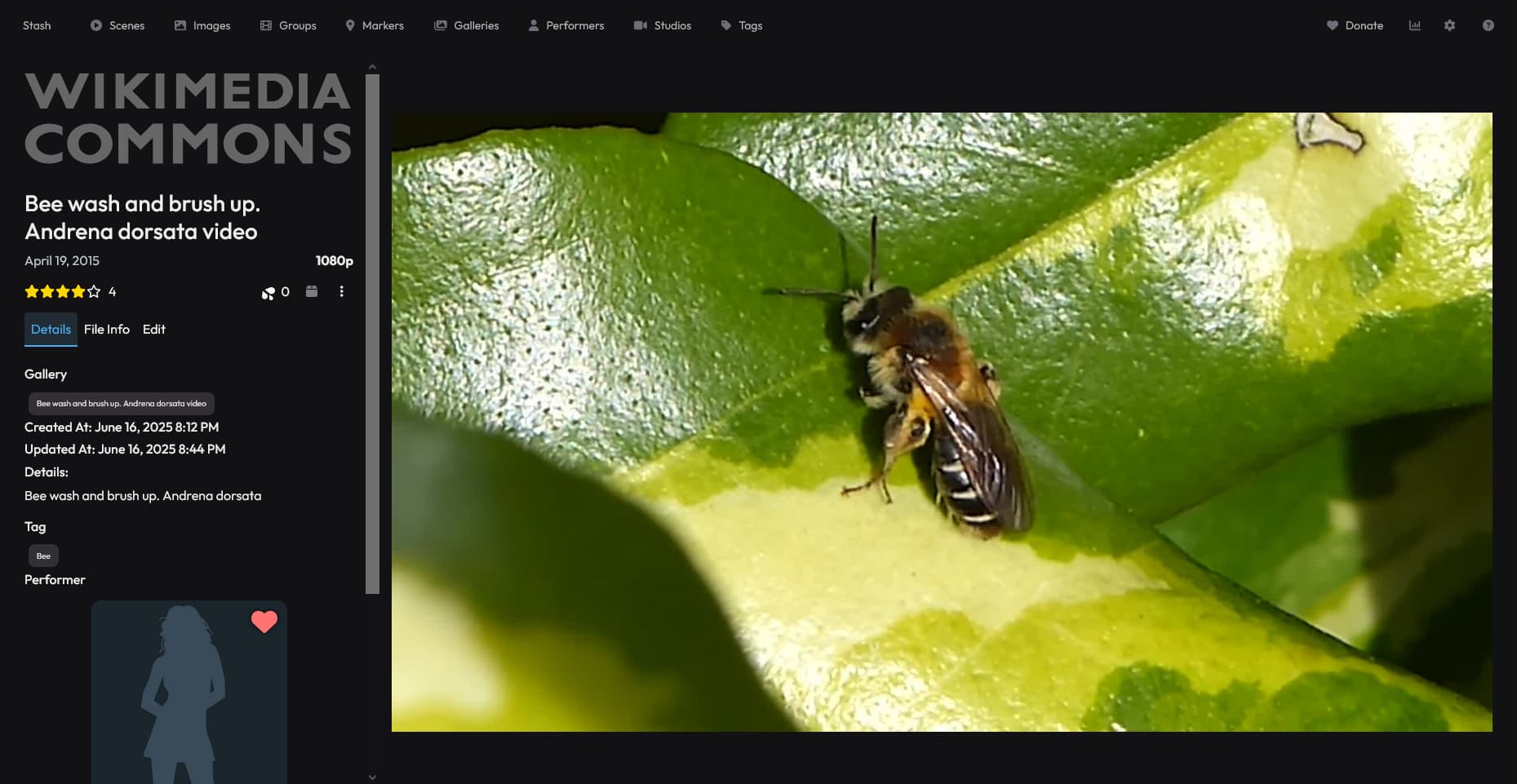This screenshot has height=784, width=1517.
Task: Click the bee image preview
Action: (942, 422)
